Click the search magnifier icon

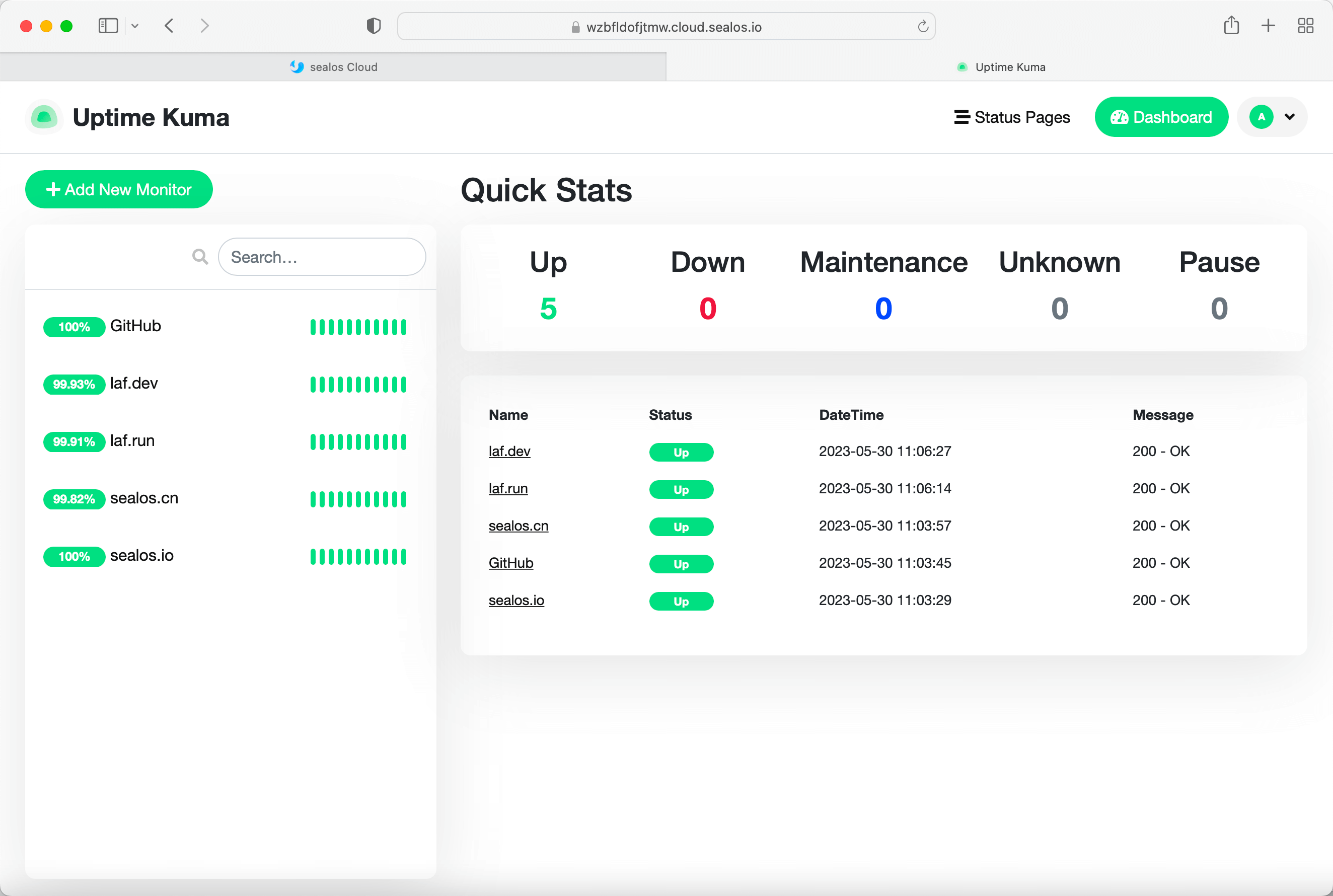[200, 257]
